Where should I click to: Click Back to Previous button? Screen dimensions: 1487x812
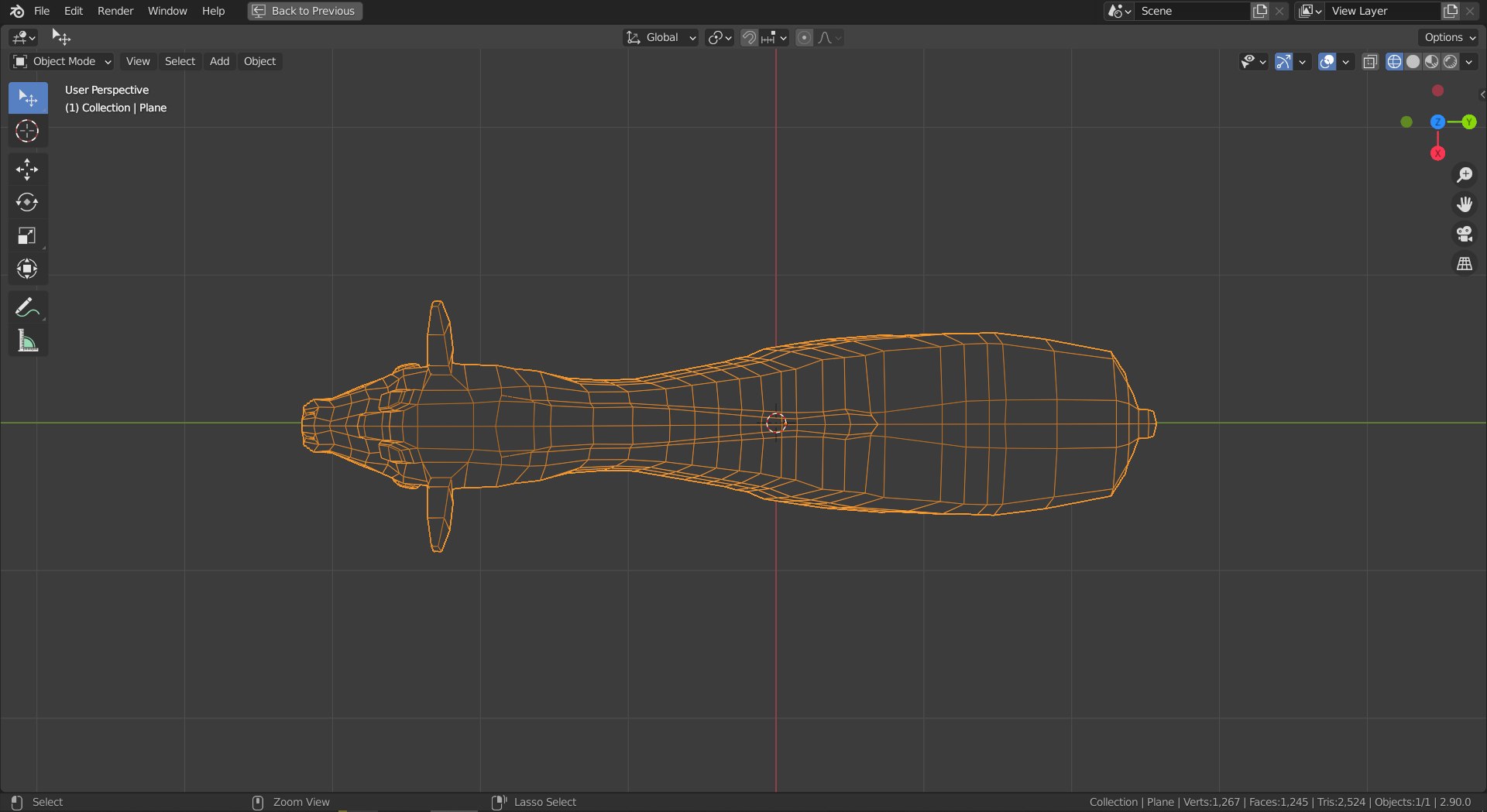click(x=305, y=11)
